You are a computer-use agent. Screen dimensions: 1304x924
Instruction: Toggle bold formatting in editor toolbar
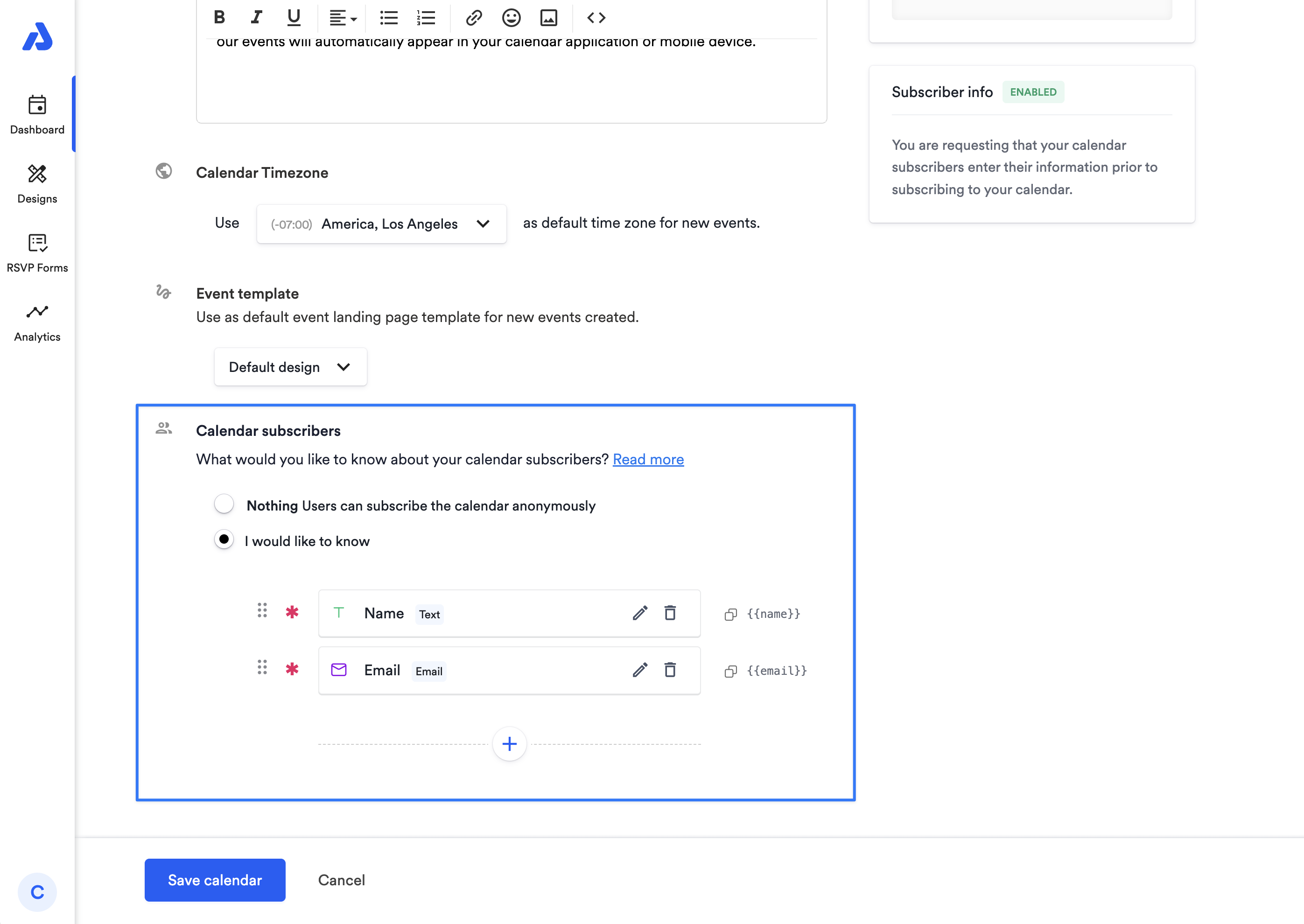(x=219, y=18)
